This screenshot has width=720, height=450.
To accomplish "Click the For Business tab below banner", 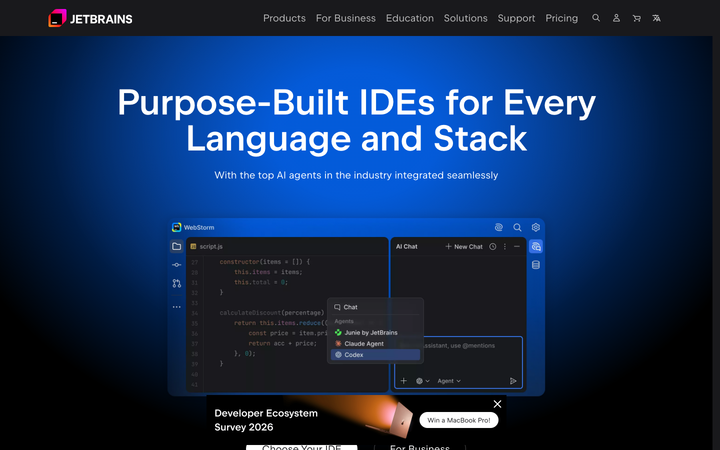I will [x=420, y=447].
